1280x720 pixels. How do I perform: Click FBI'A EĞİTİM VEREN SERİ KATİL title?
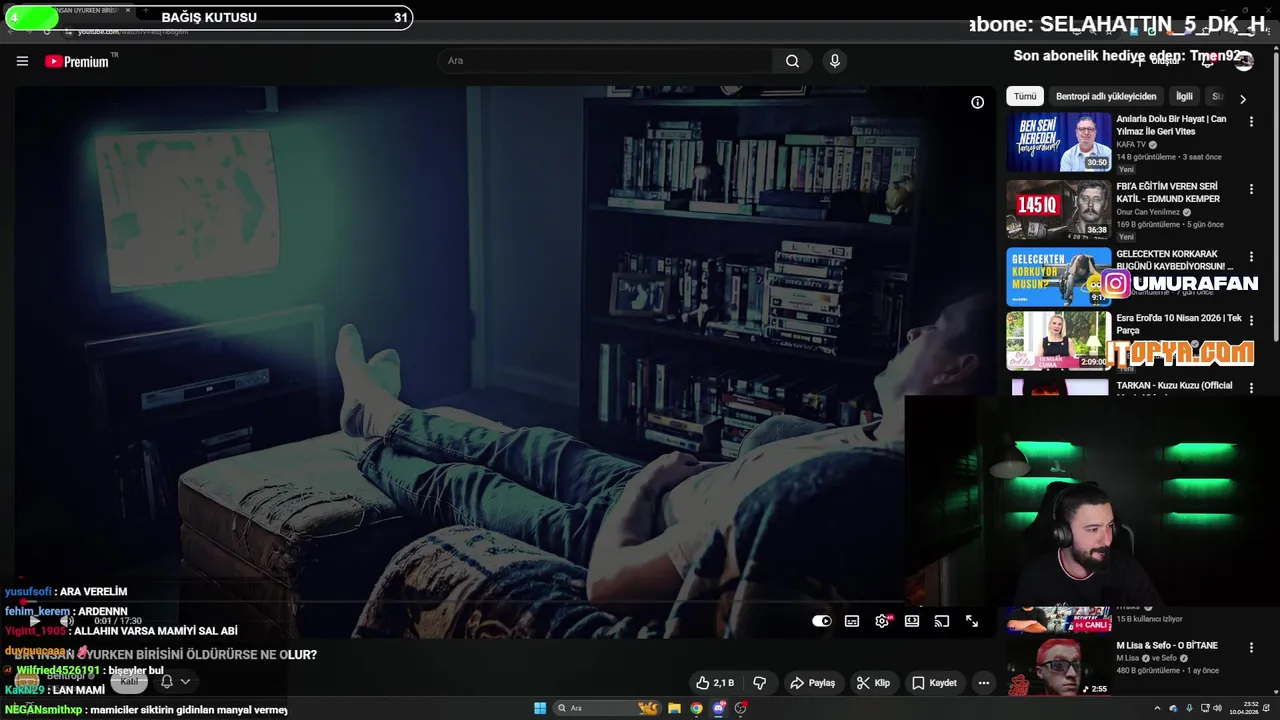(x=1168, y=193)
